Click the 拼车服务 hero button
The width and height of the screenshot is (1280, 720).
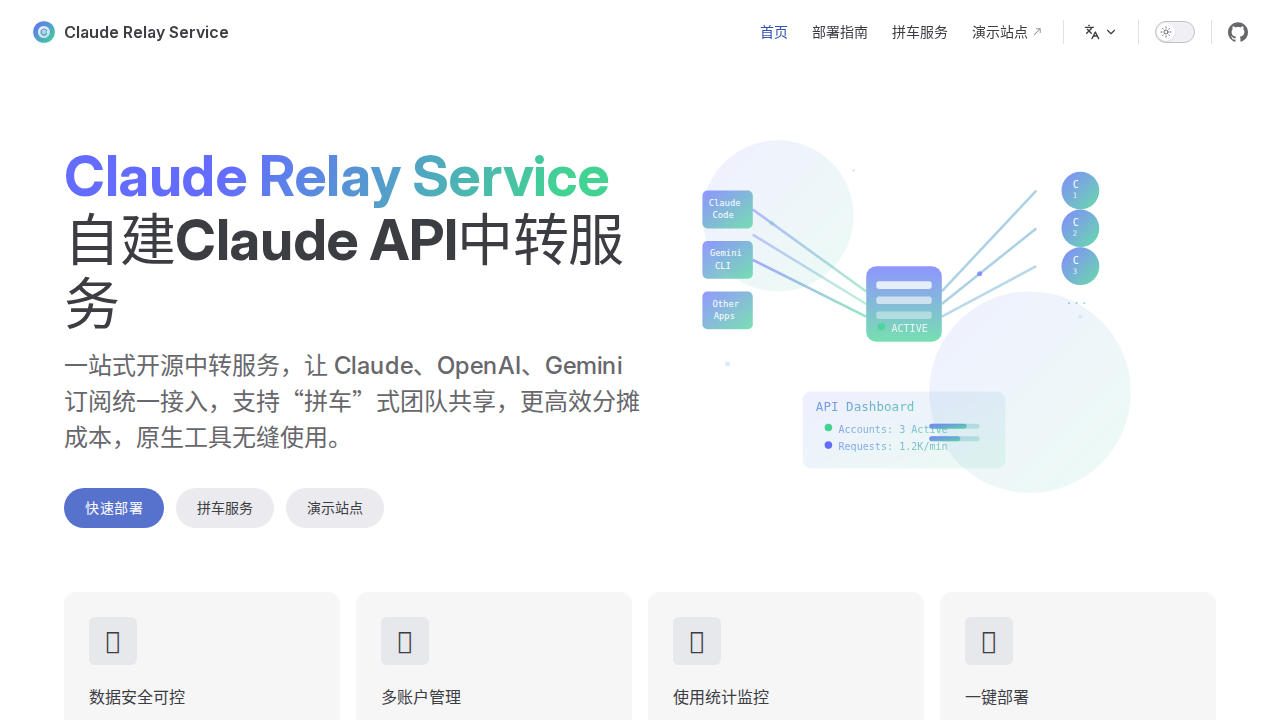click(225, 508)
